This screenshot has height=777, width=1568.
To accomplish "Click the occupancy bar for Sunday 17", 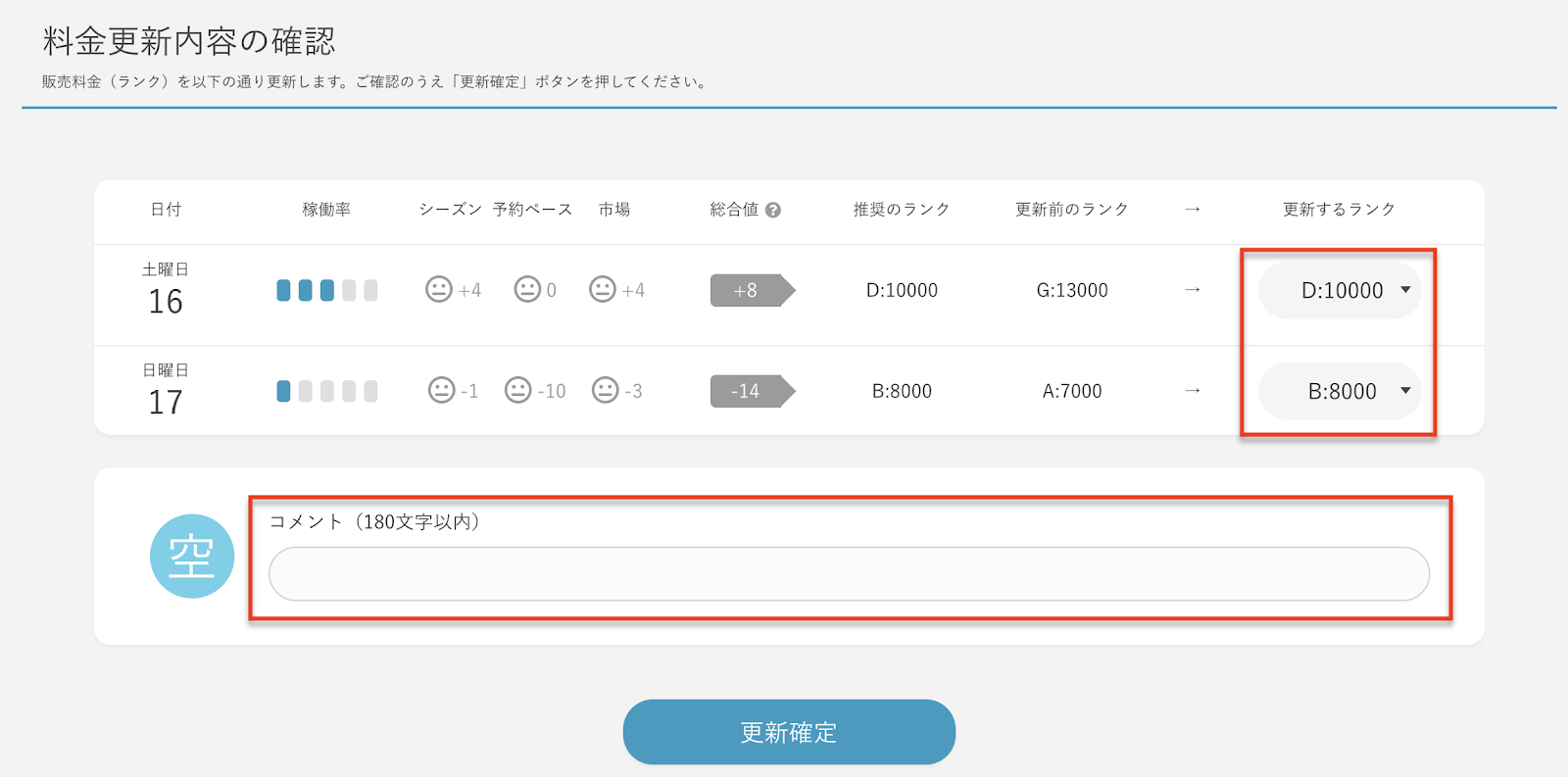I will click(327, 391).
